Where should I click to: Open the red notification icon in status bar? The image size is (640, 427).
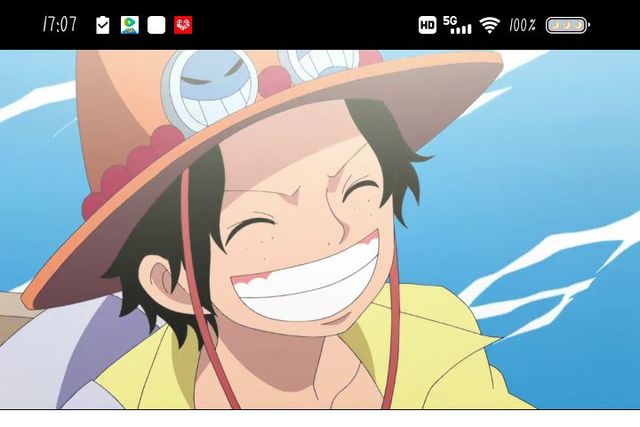tap(183, 25)
